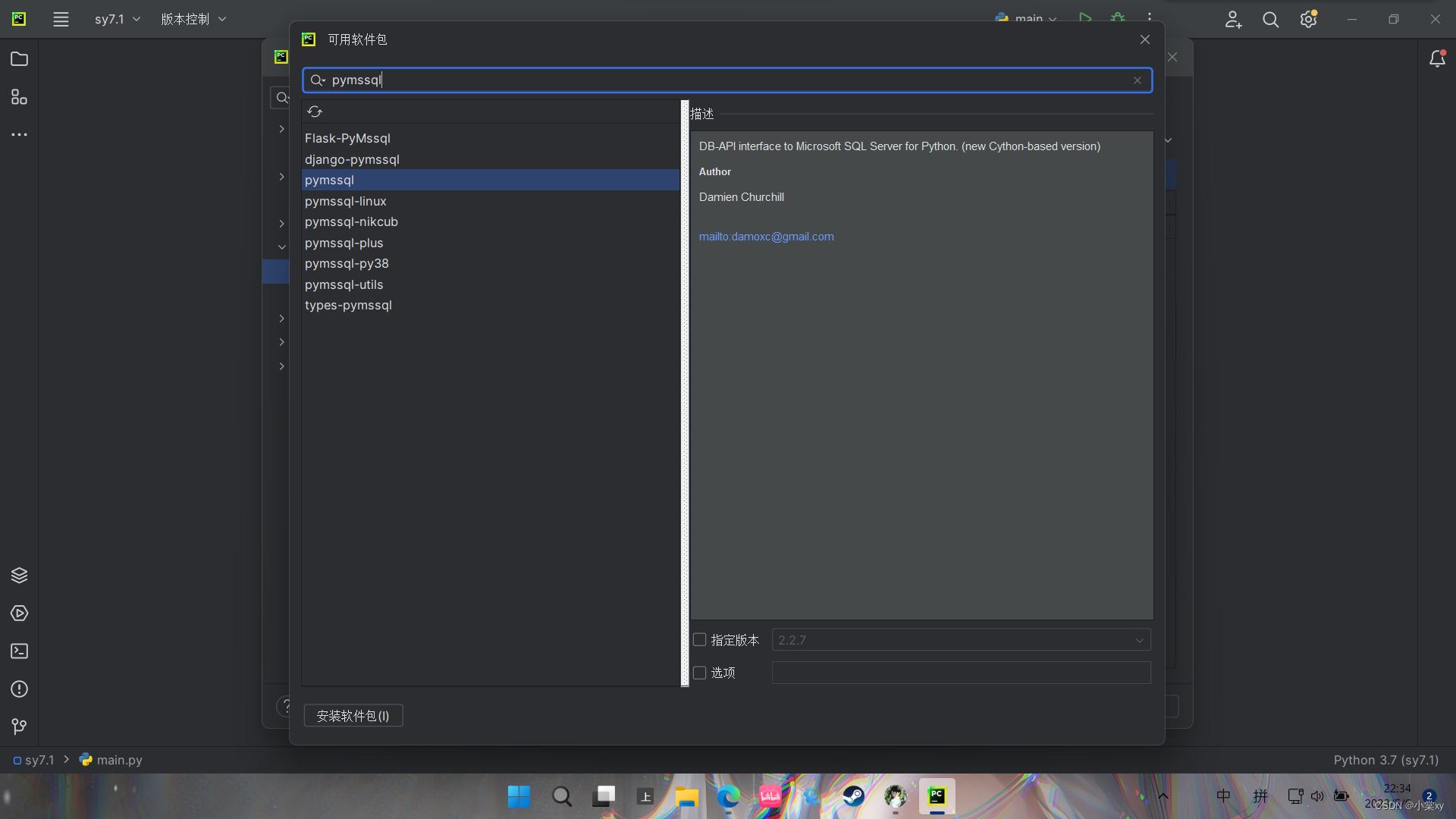Open the sy7.1 project dropdown
1456x819 pixels.
pyautogui.click(x=118, y=19)
